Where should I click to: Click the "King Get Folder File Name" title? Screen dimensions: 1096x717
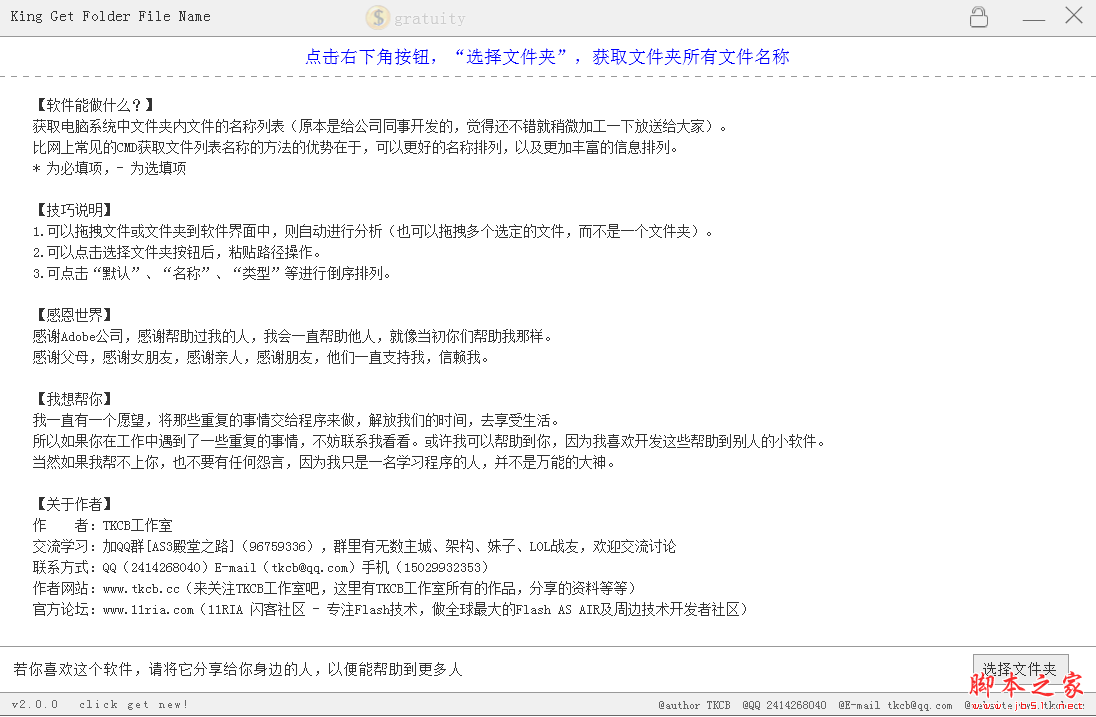110,17
